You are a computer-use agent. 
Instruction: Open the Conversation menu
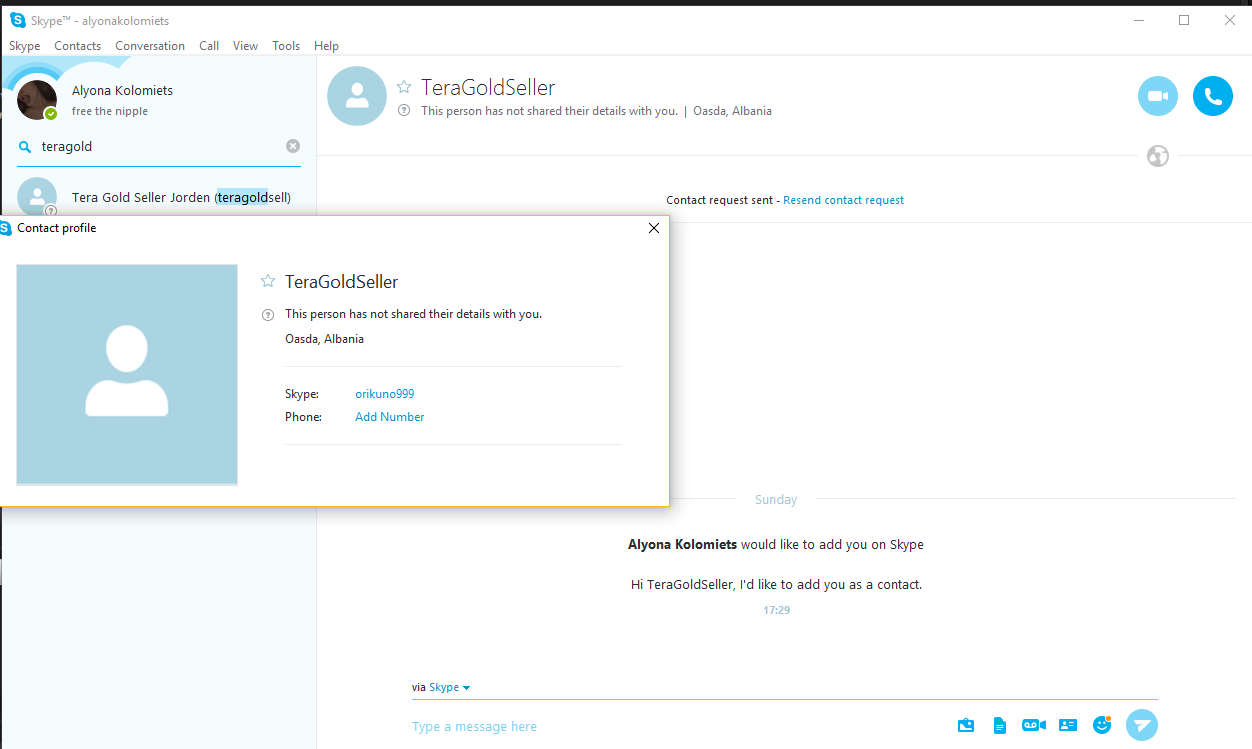(150, 46)
